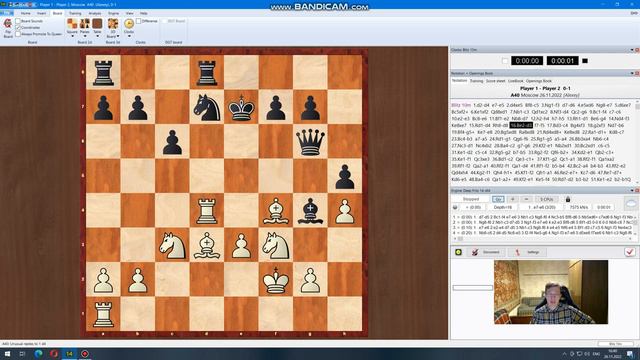640x360 pixels.
Task: Open the Training ribbon tab
Action: (75, 13)
